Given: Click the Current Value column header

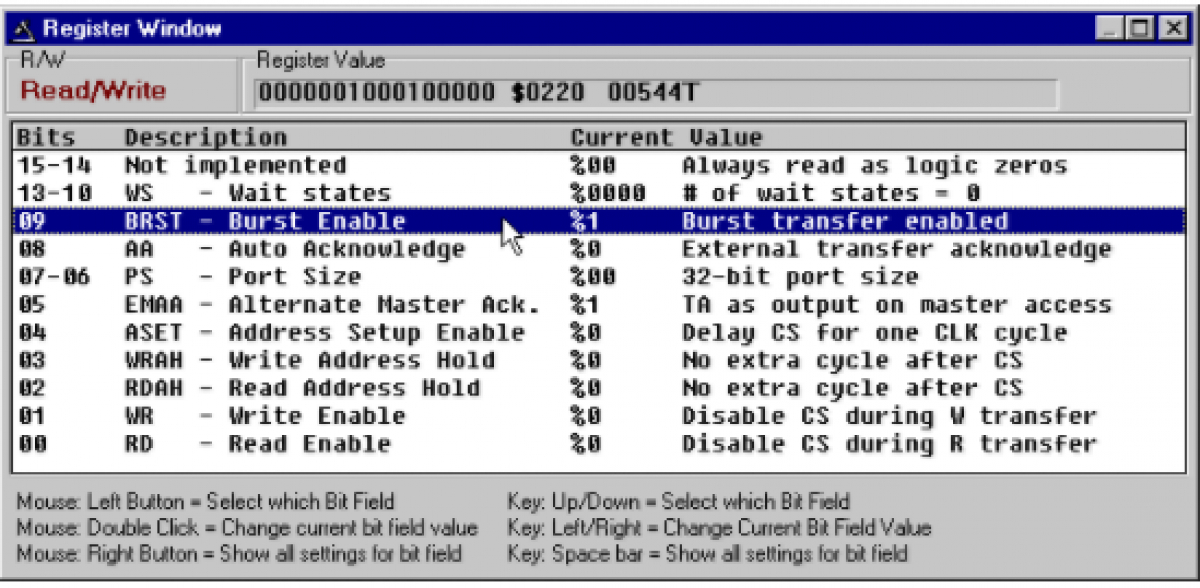Looking at the screenshot, I should pyautogui.click(x=665, y=137).
